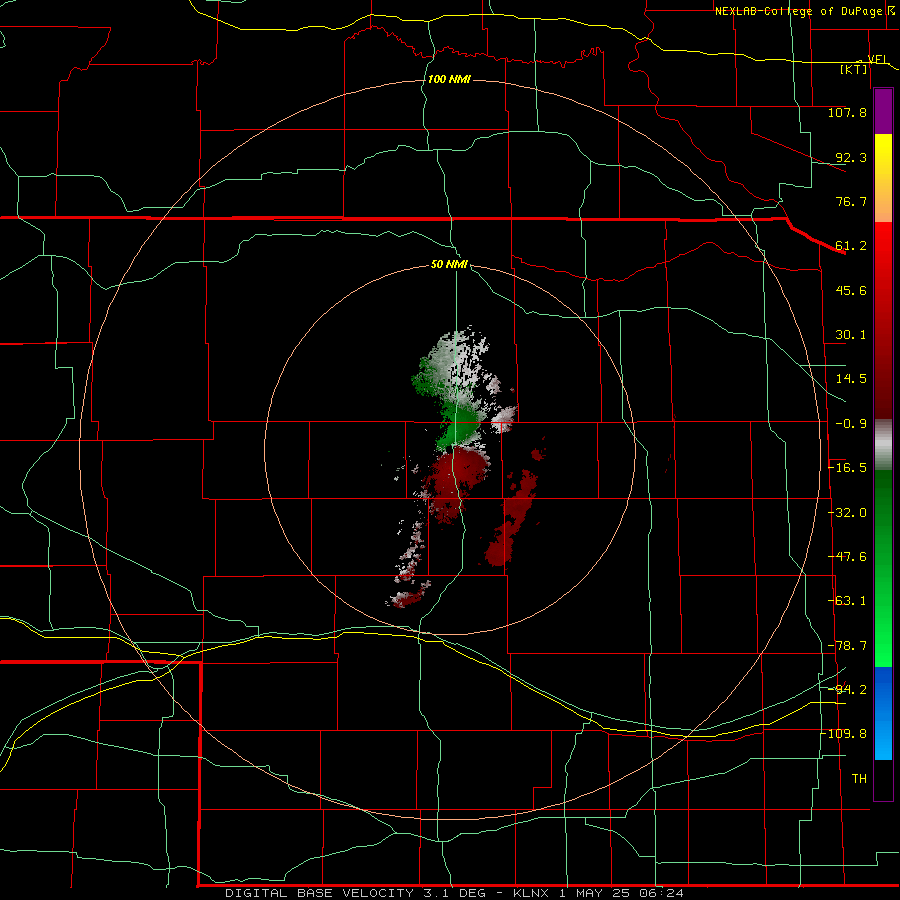This screenshot has width=900, height=900.
Task: Select the -0.9 scale value
Action: pyautogui.click(x=851, y=424)
